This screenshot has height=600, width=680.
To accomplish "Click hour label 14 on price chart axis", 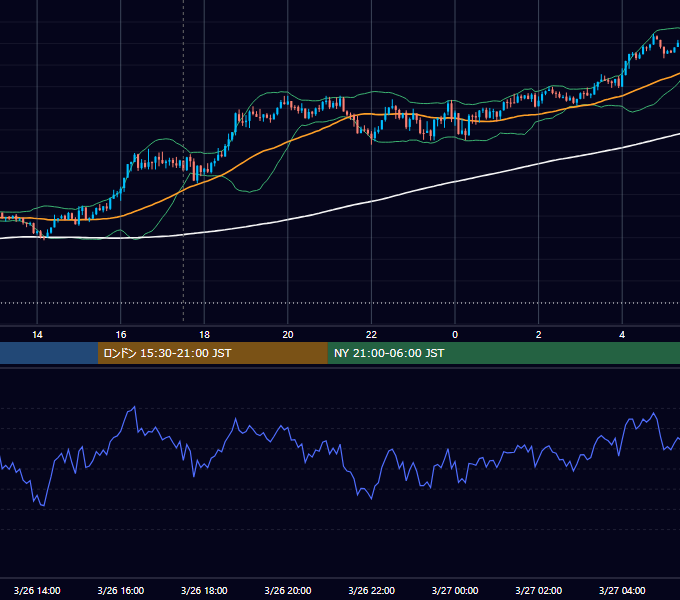I will [37, 335].
